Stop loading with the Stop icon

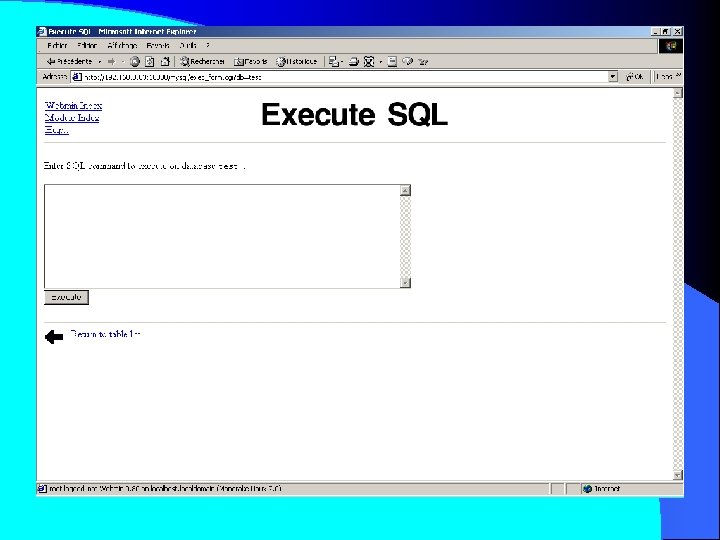pyautogui.click(x=135, y=62)
